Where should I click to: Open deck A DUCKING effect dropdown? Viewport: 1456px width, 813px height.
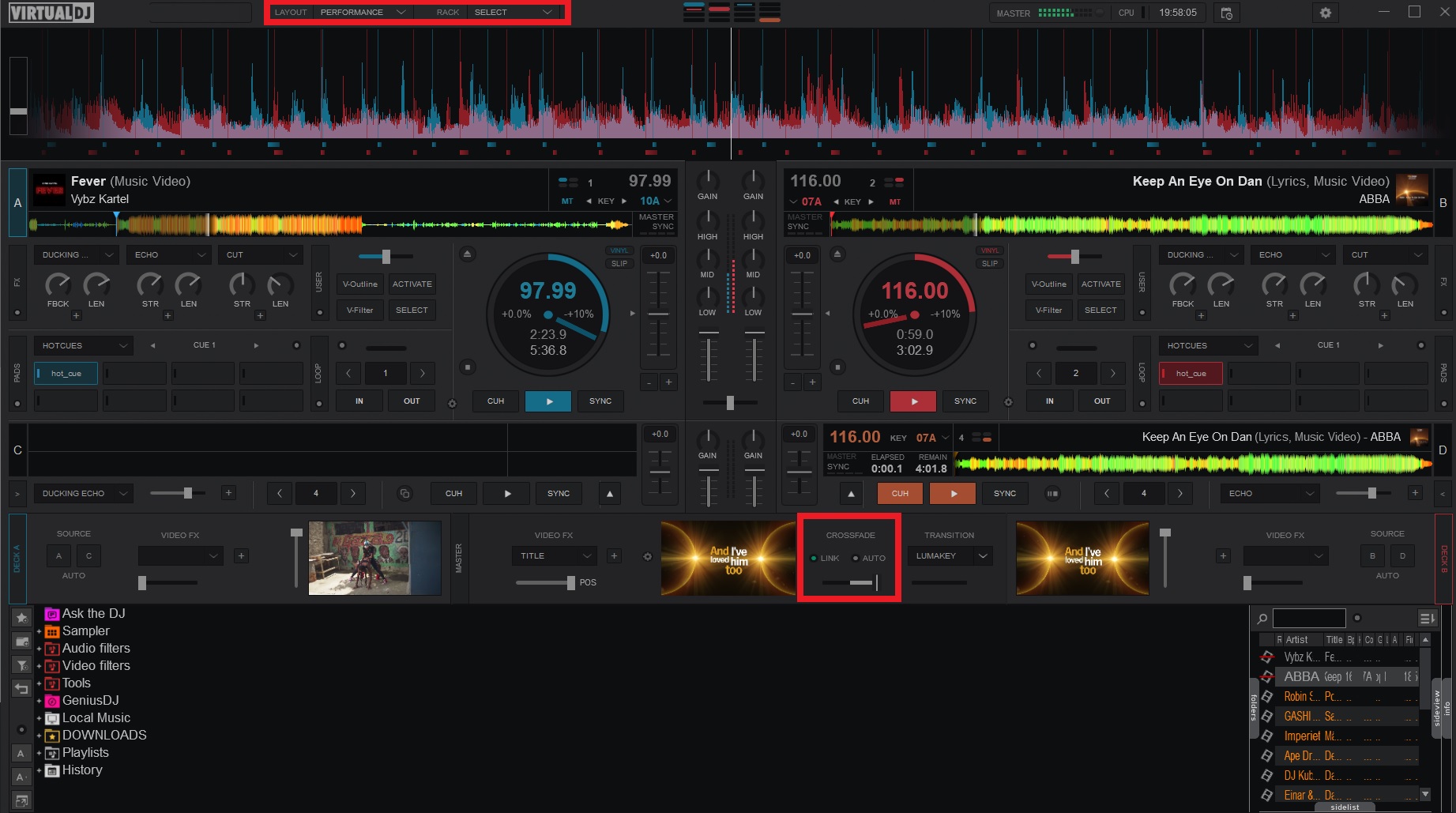click(76, 255)
